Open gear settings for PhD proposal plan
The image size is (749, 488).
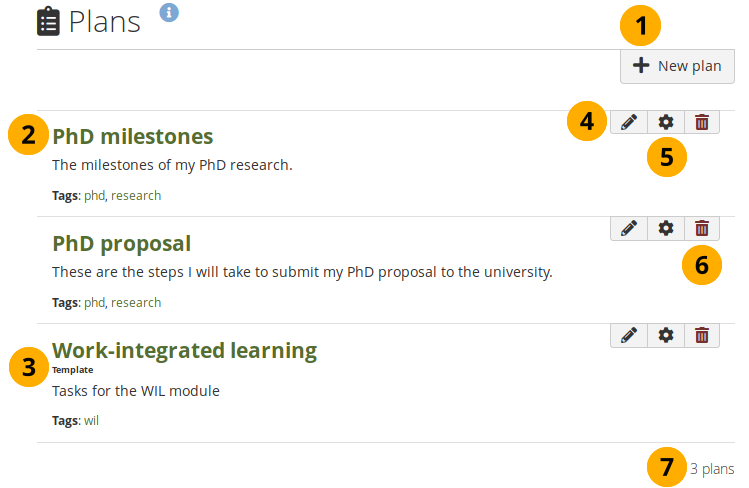point(666,228)
